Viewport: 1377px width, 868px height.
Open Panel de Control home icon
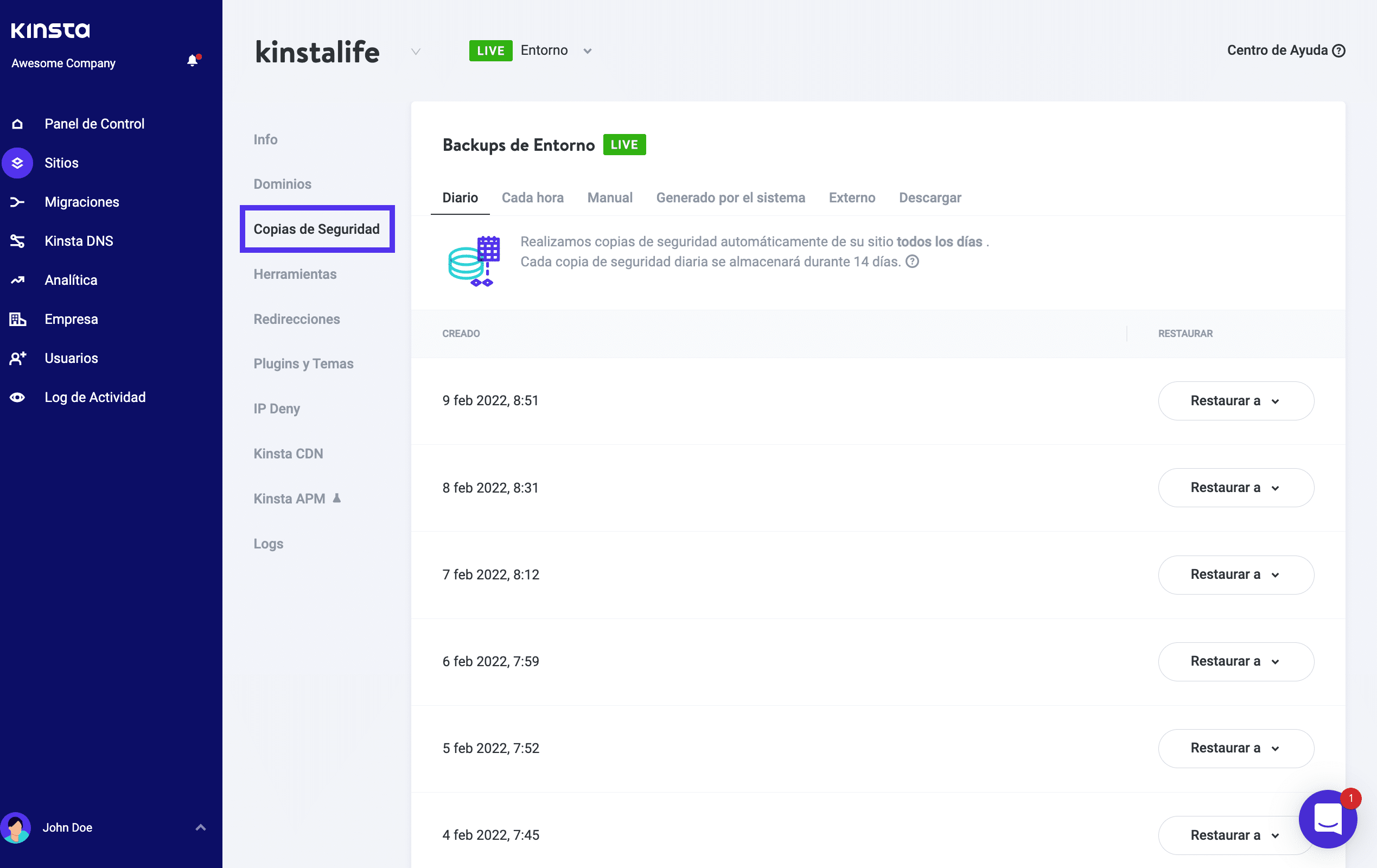pos(17,124)
